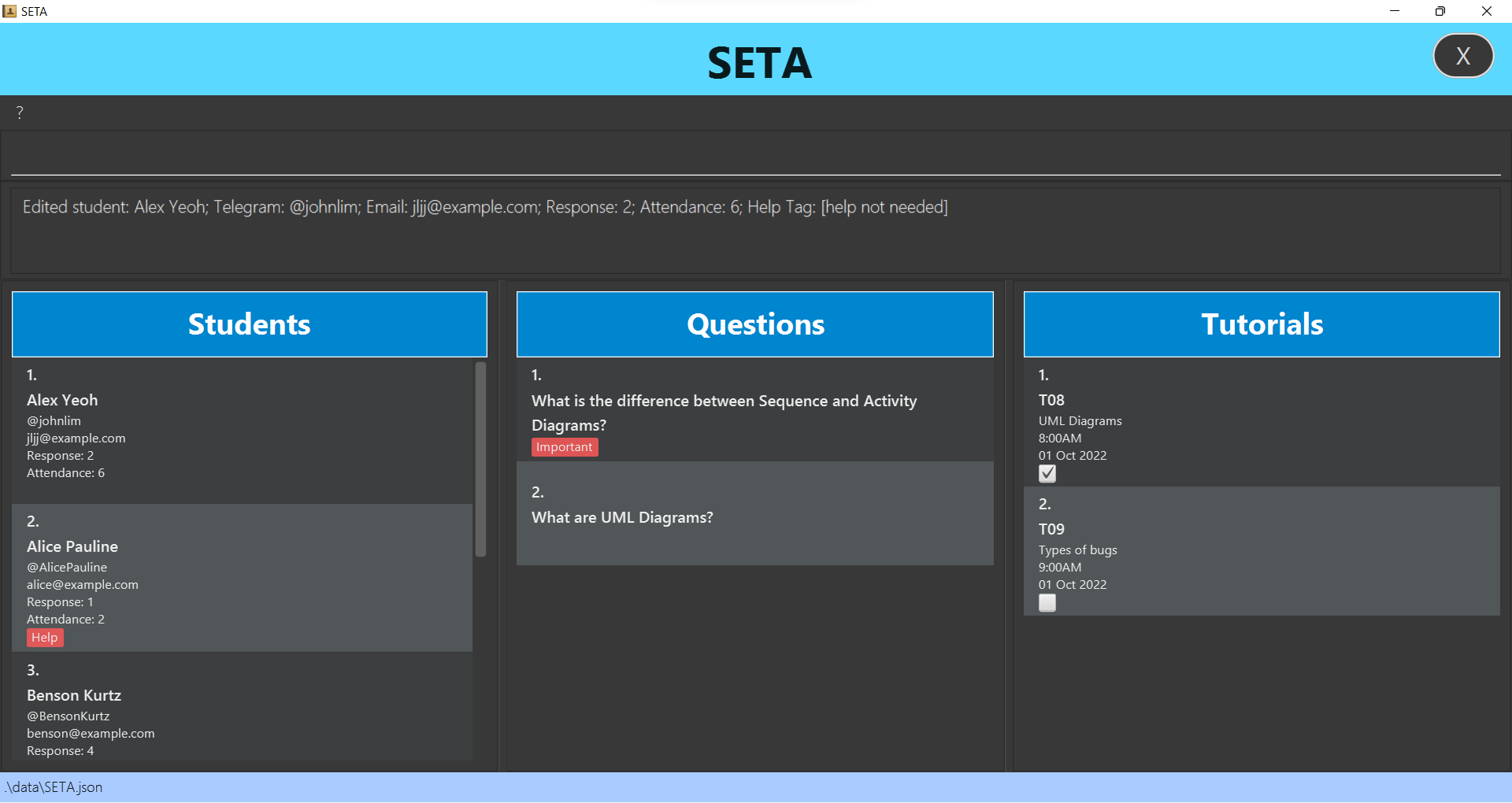The height and width of the screenshot is (803, 1512).
Task: Select the Questions panel header
Action: pos(755,324)
